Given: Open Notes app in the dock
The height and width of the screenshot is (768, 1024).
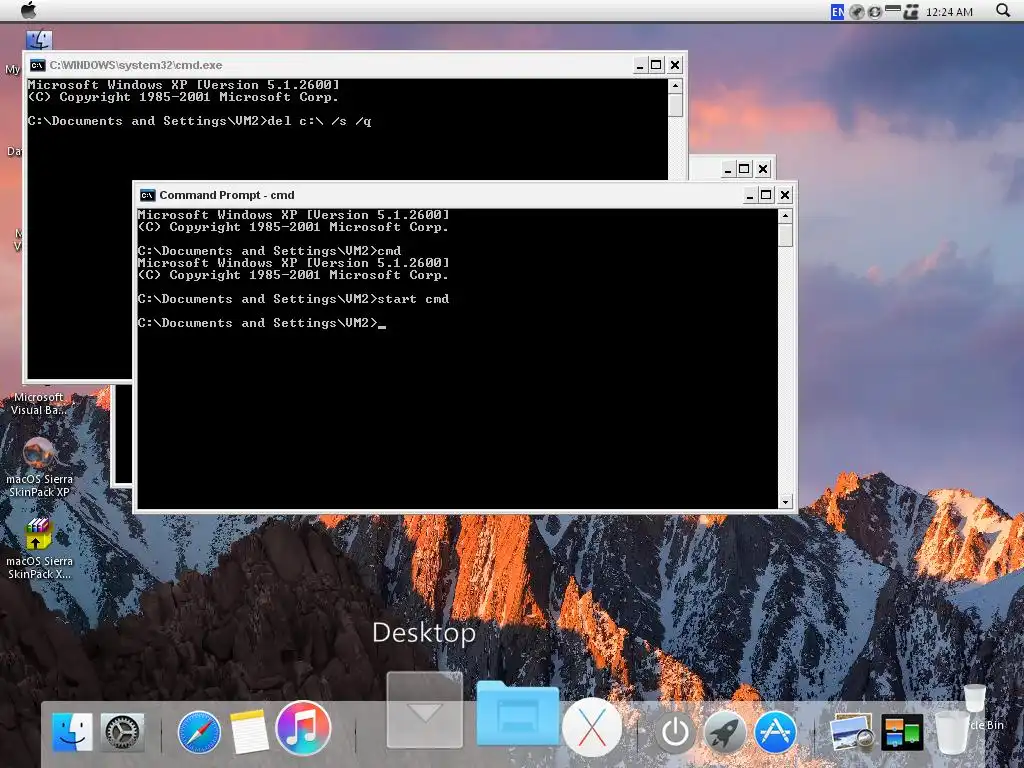Looking at the screenshot, I should click(x=249, y=731).
